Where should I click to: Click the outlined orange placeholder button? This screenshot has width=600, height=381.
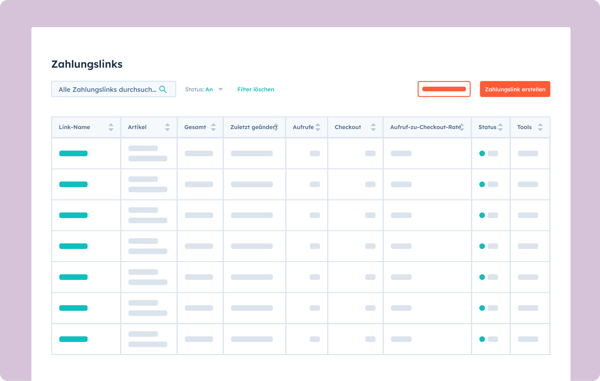[x=444, y=89]
